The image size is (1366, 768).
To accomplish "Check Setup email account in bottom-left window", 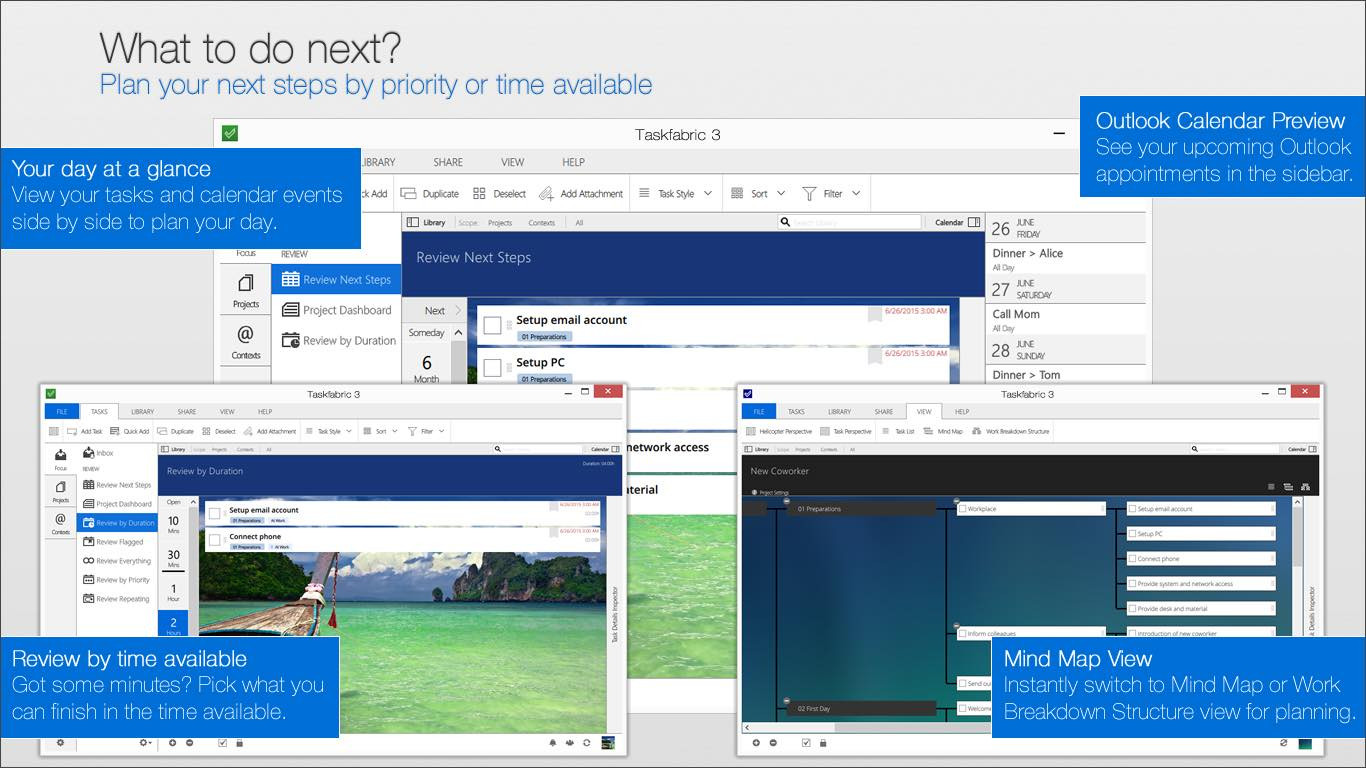I will [x=214, y=514].
